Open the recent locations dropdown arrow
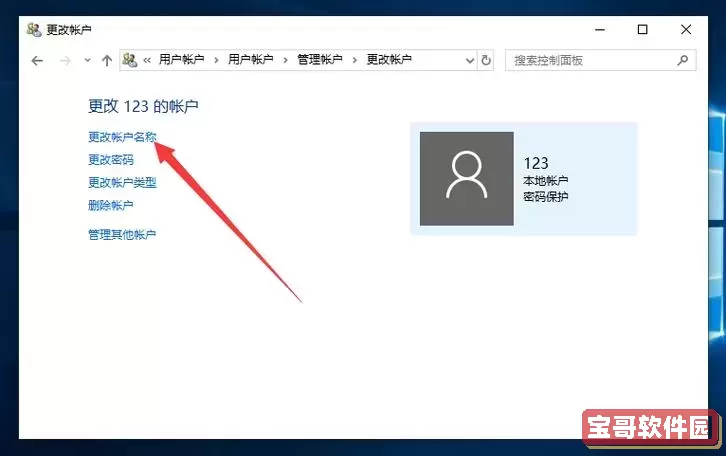 88,60
